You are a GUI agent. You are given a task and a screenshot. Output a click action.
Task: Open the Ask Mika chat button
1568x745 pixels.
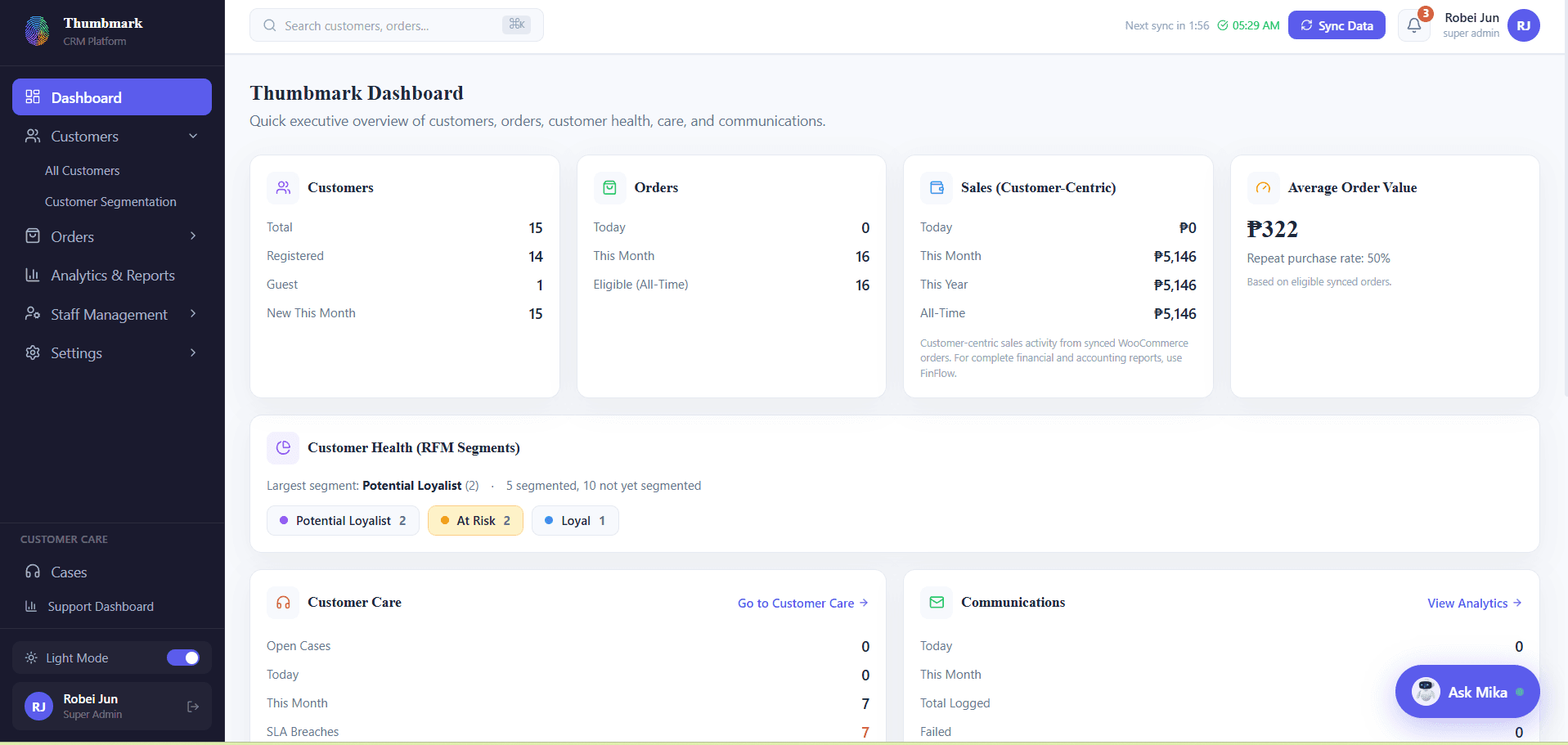[x=1467, y=692]
